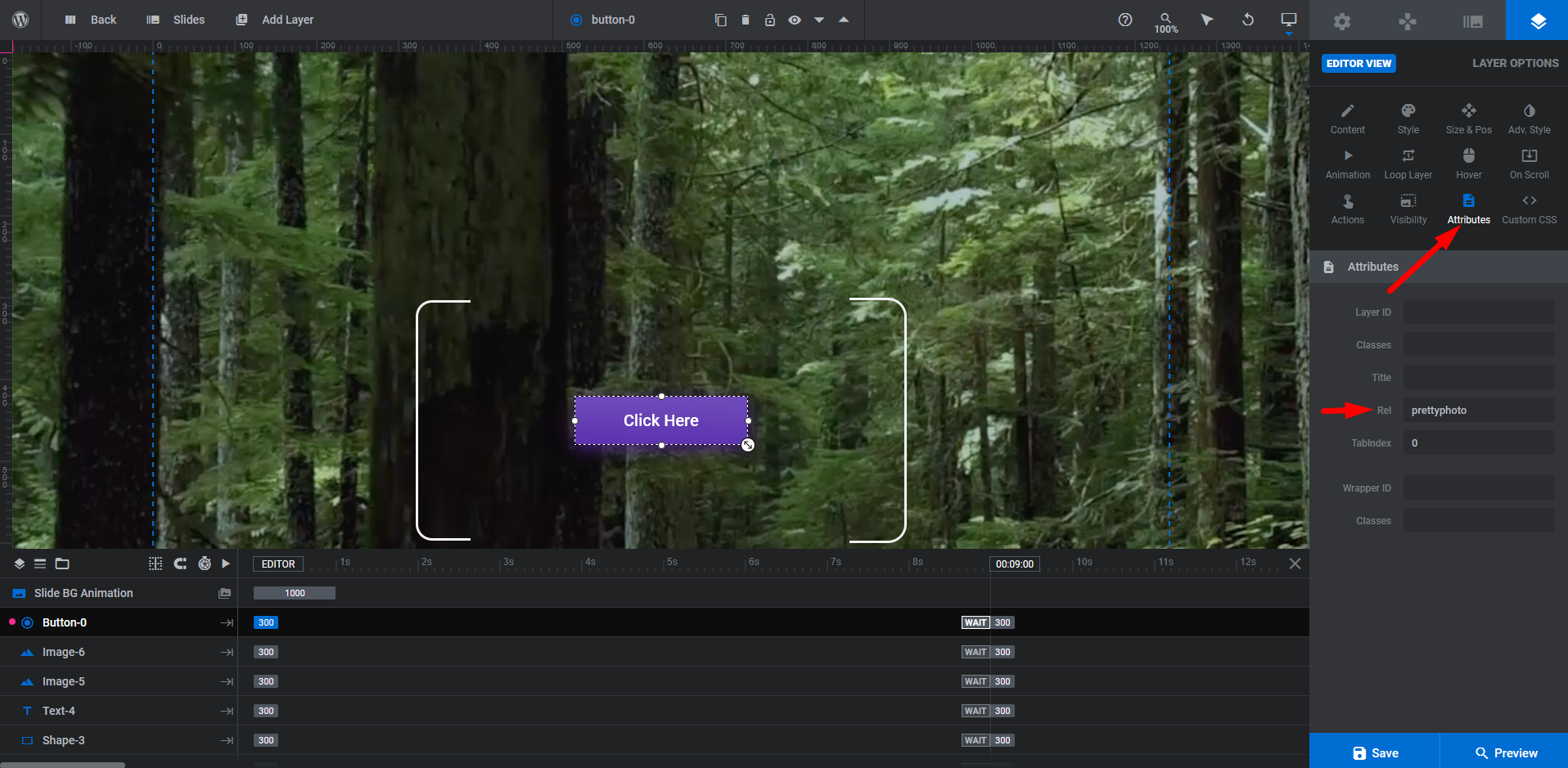Select the Shape-3 layer row
The image size is (1568, 768).
119,740
